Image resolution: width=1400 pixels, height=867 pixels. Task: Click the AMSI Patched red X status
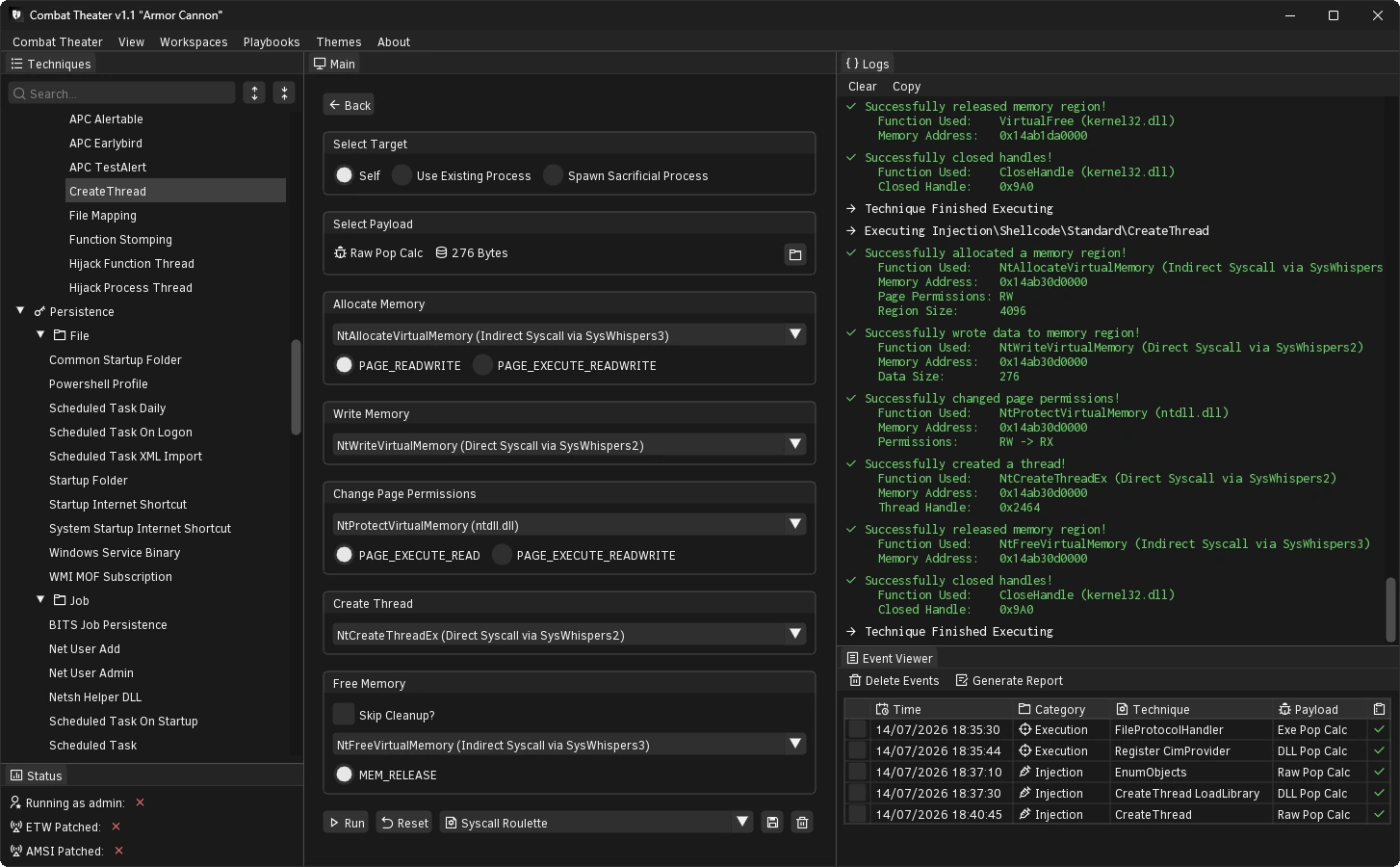click(x=119, y=851)
